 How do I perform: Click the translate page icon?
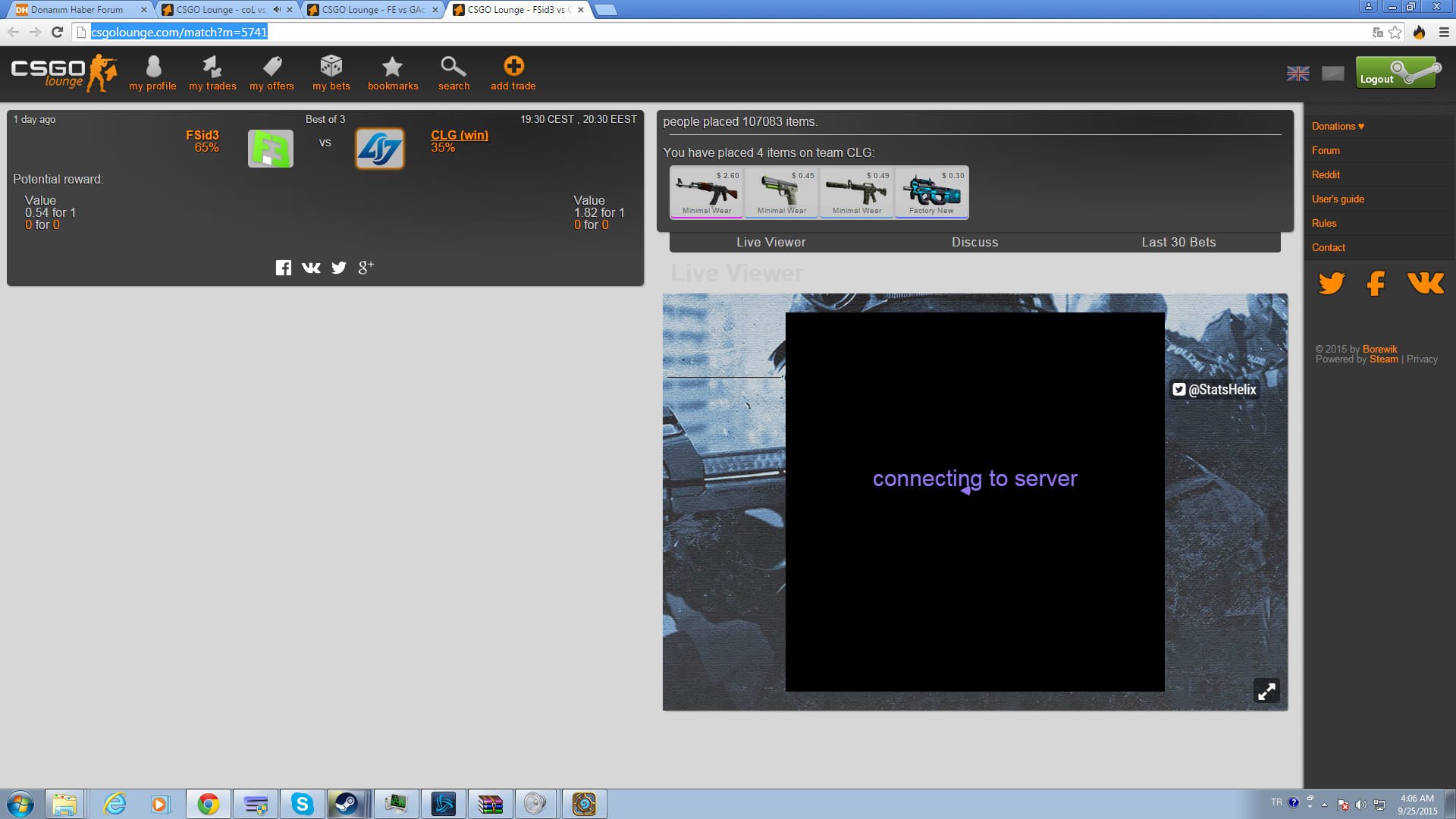pyautogui.click(x=1378, y=32)
